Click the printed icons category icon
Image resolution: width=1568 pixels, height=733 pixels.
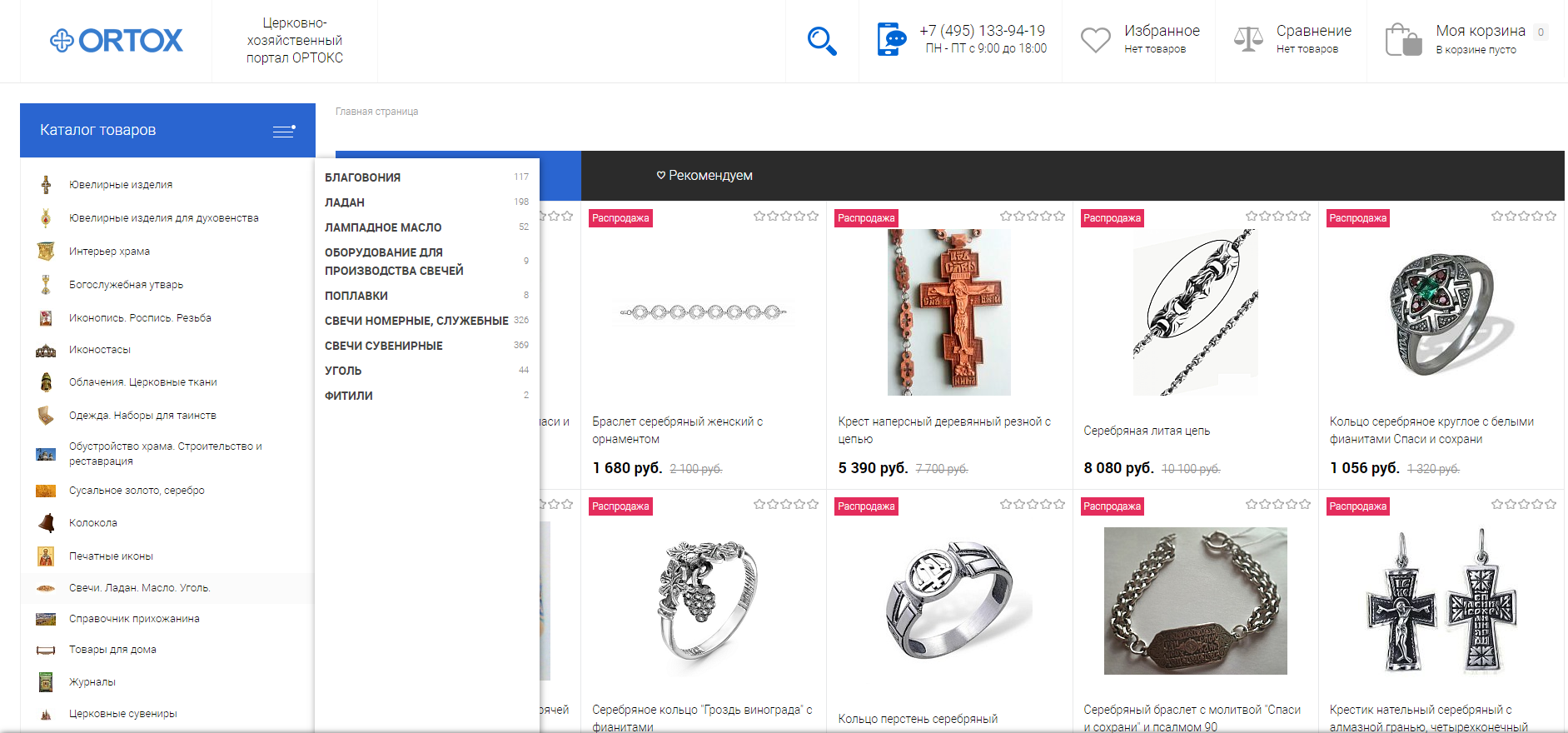coord(46,556)
